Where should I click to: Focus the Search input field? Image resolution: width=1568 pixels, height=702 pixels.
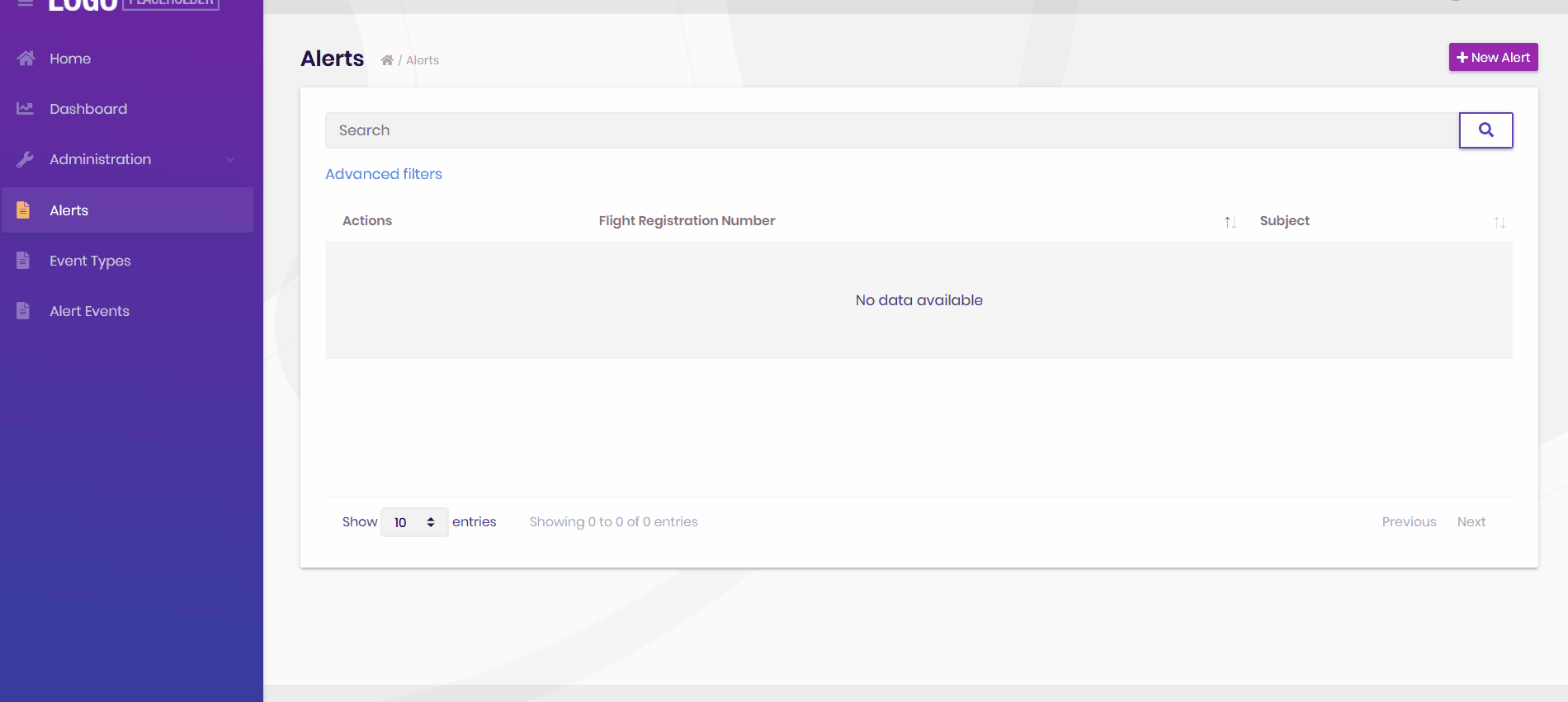click(891, 130)
